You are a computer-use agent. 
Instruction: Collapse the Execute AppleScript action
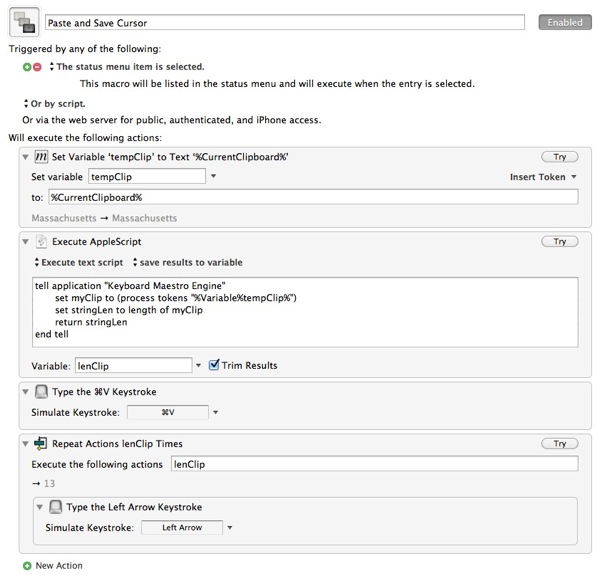26,242
